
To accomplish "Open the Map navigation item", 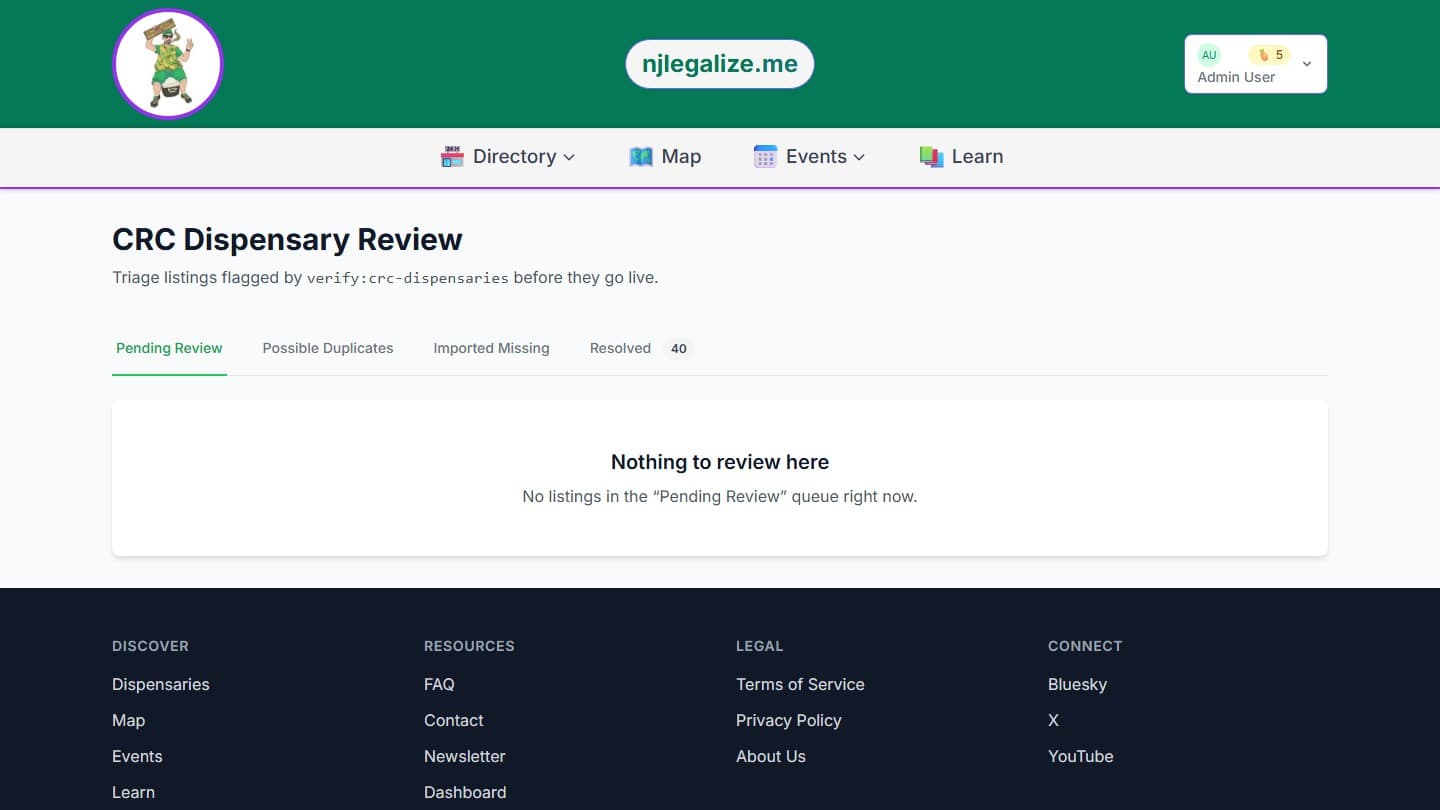I will tap(665, 156).
